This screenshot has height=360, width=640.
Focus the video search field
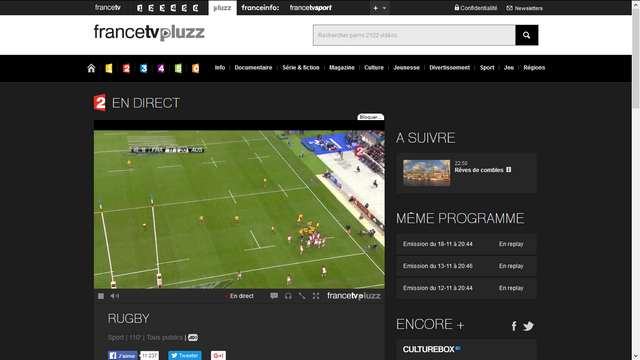(x=414, y=35)
